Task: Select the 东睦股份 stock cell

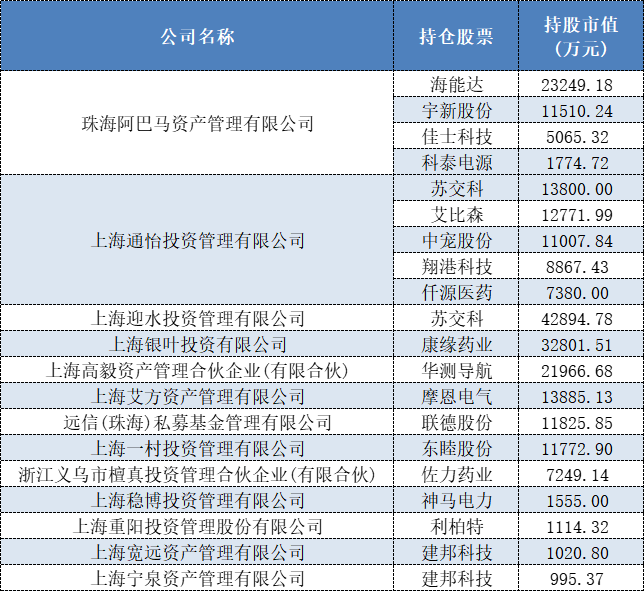Action: click(456, 448)
